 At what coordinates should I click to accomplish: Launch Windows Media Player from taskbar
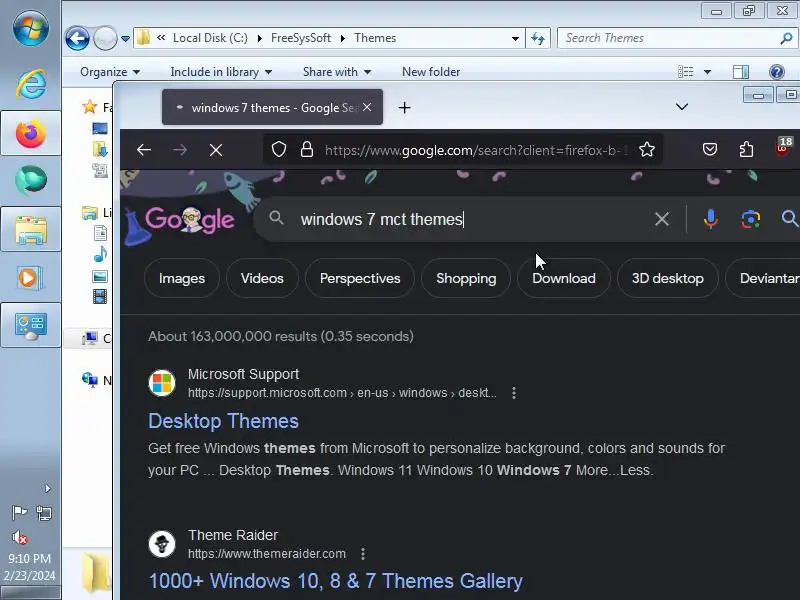(x=31, y=278)
